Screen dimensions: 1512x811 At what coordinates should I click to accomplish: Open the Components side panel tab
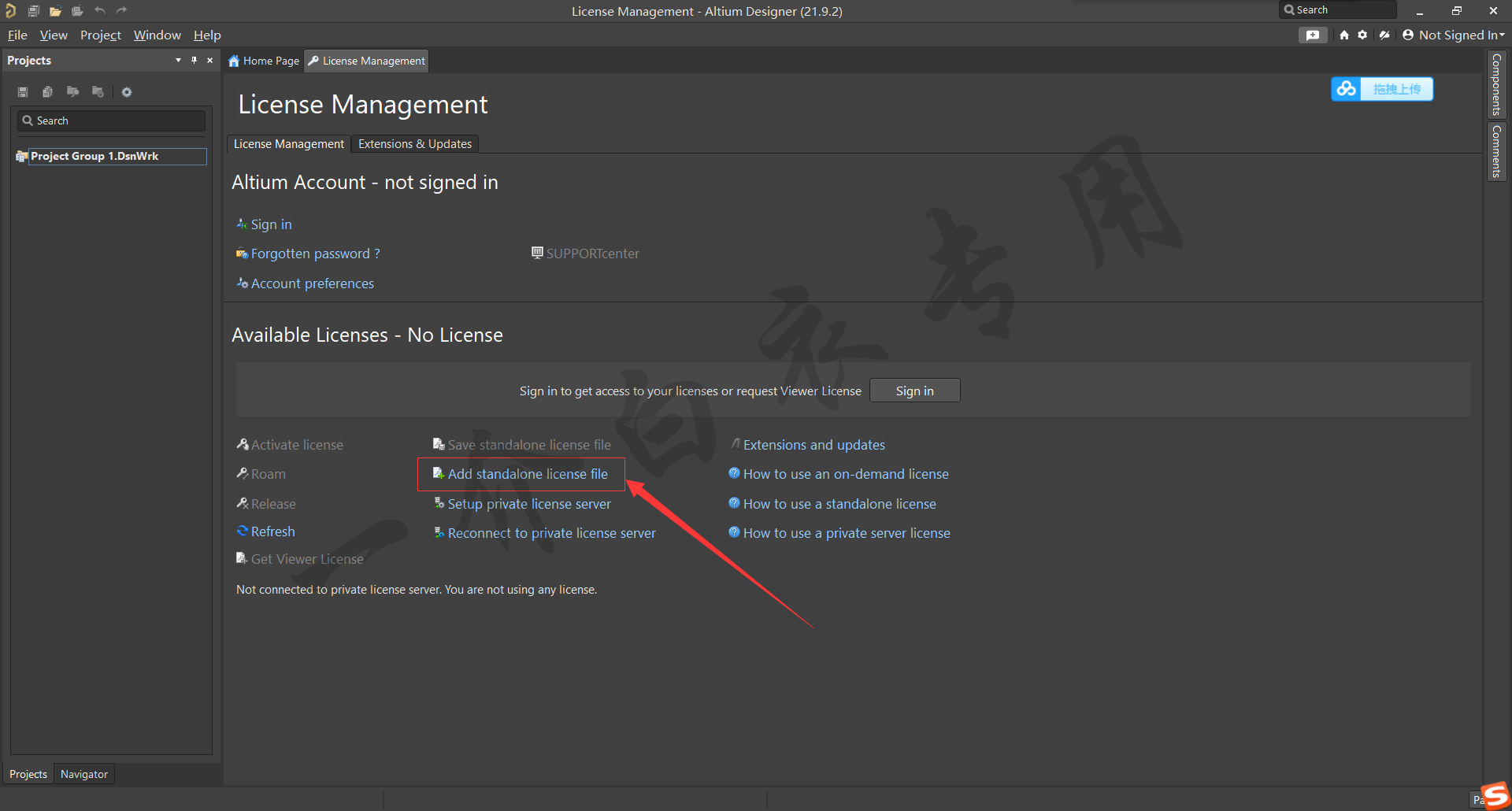click(x=1496, y=84)
